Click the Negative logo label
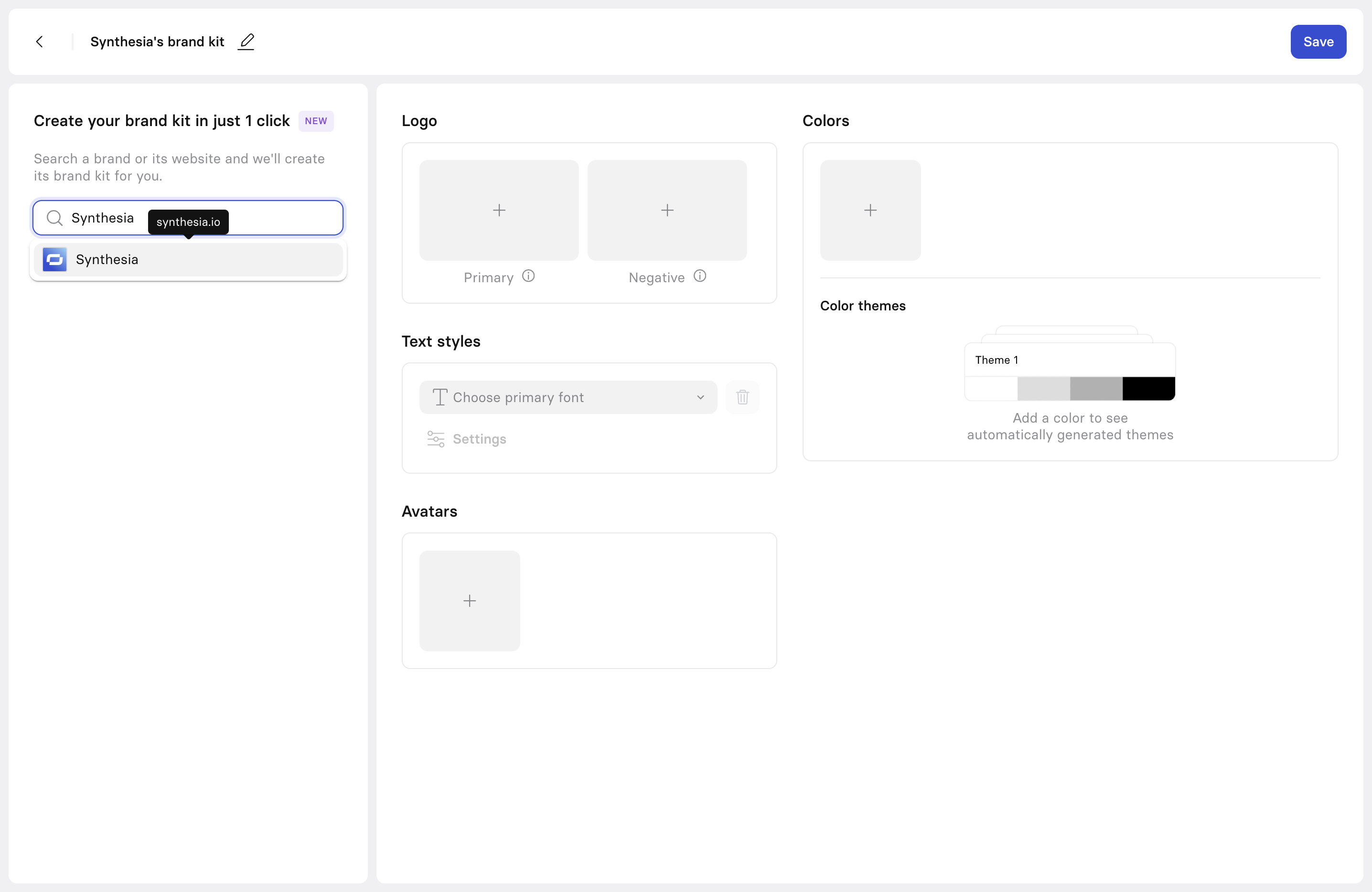This screenshot has width=1372, height=892. tap(656, 278)
